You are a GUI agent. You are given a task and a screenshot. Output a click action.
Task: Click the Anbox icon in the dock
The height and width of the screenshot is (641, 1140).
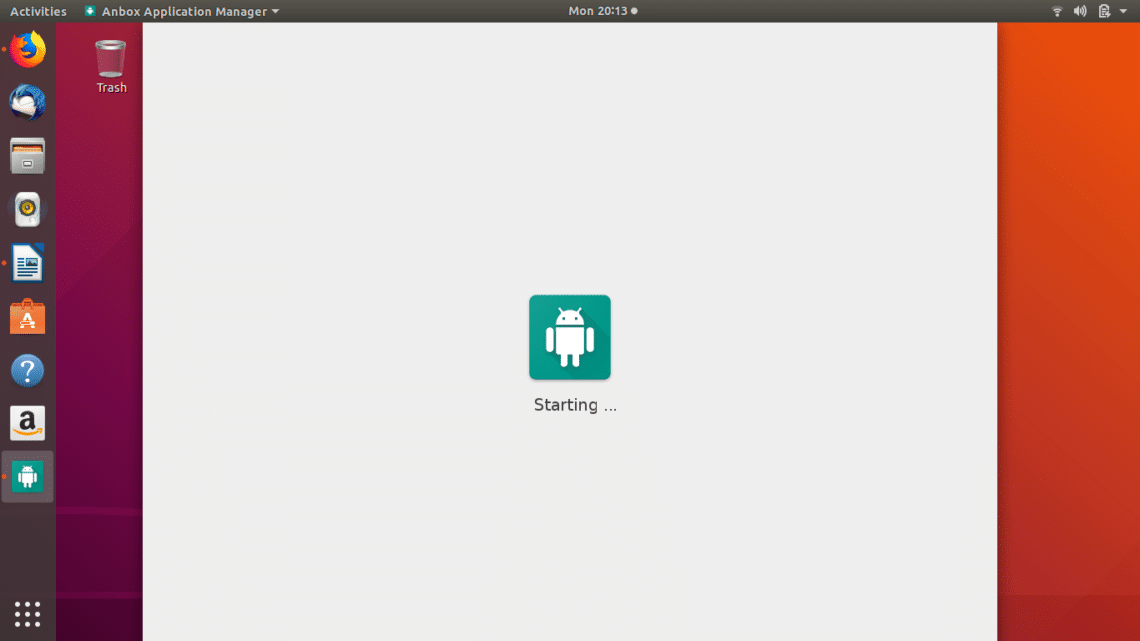click(x=28, y=477)
